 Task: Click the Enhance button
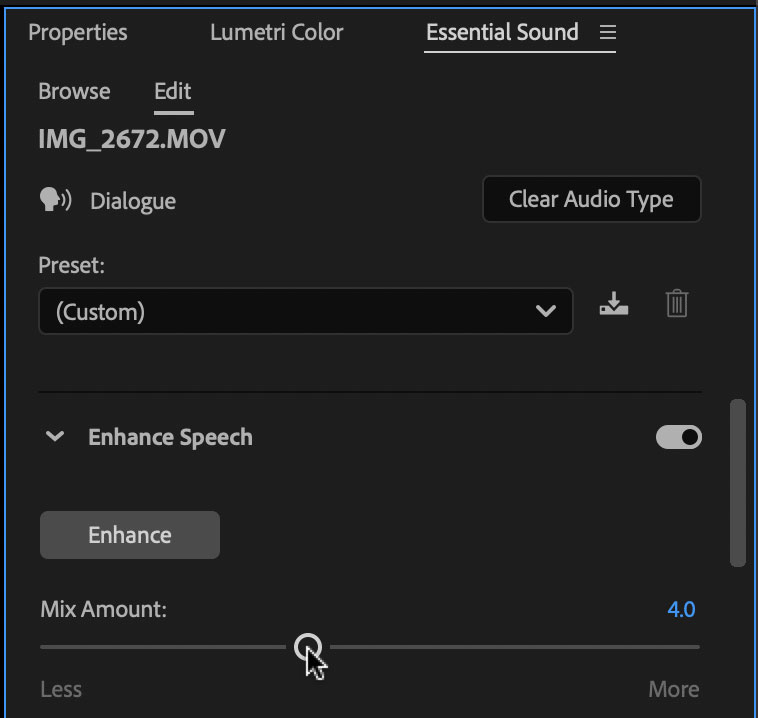pos(130,535)
